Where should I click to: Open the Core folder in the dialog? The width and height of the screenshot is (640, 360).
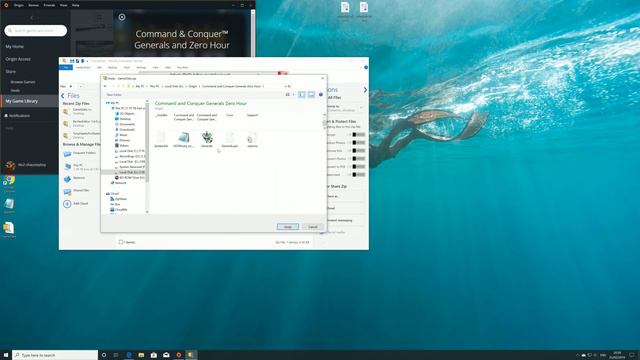[230, 115]
